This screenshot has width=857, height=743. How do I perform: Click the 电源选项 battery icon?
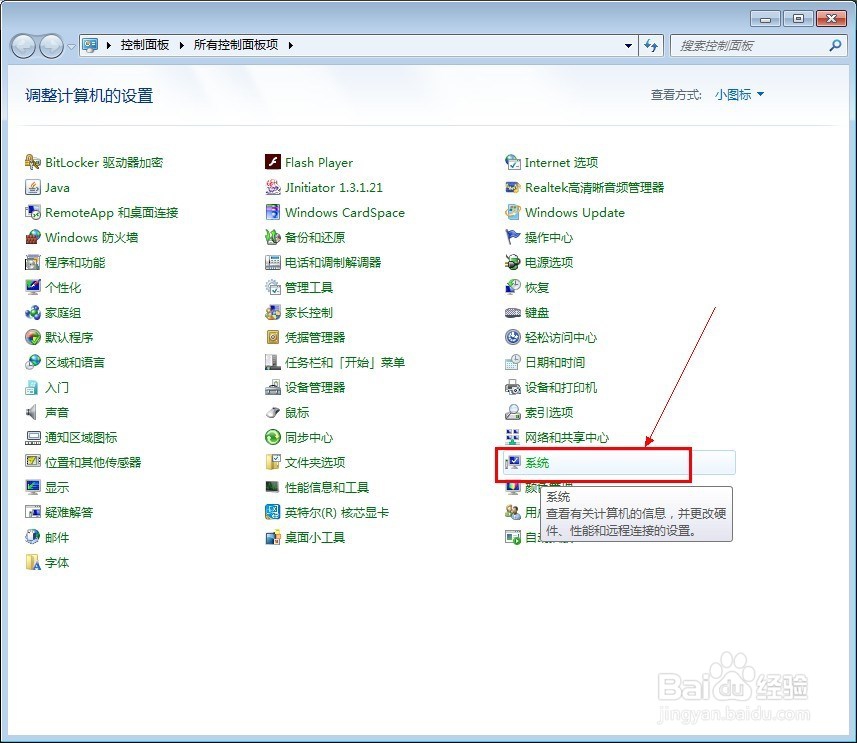pos(513,262)
